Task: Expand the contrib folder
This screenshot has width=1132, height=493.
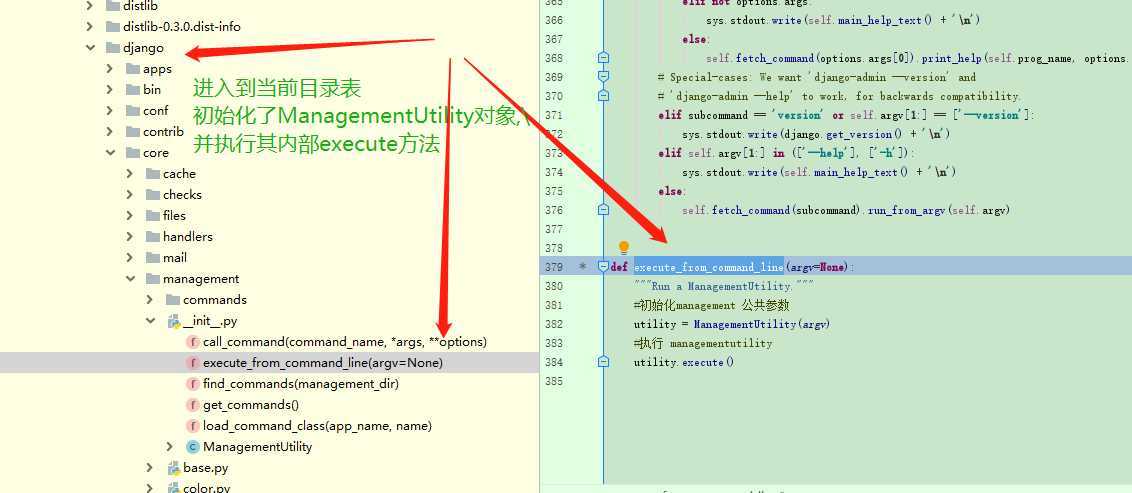Action: click(x=110, y=131)
